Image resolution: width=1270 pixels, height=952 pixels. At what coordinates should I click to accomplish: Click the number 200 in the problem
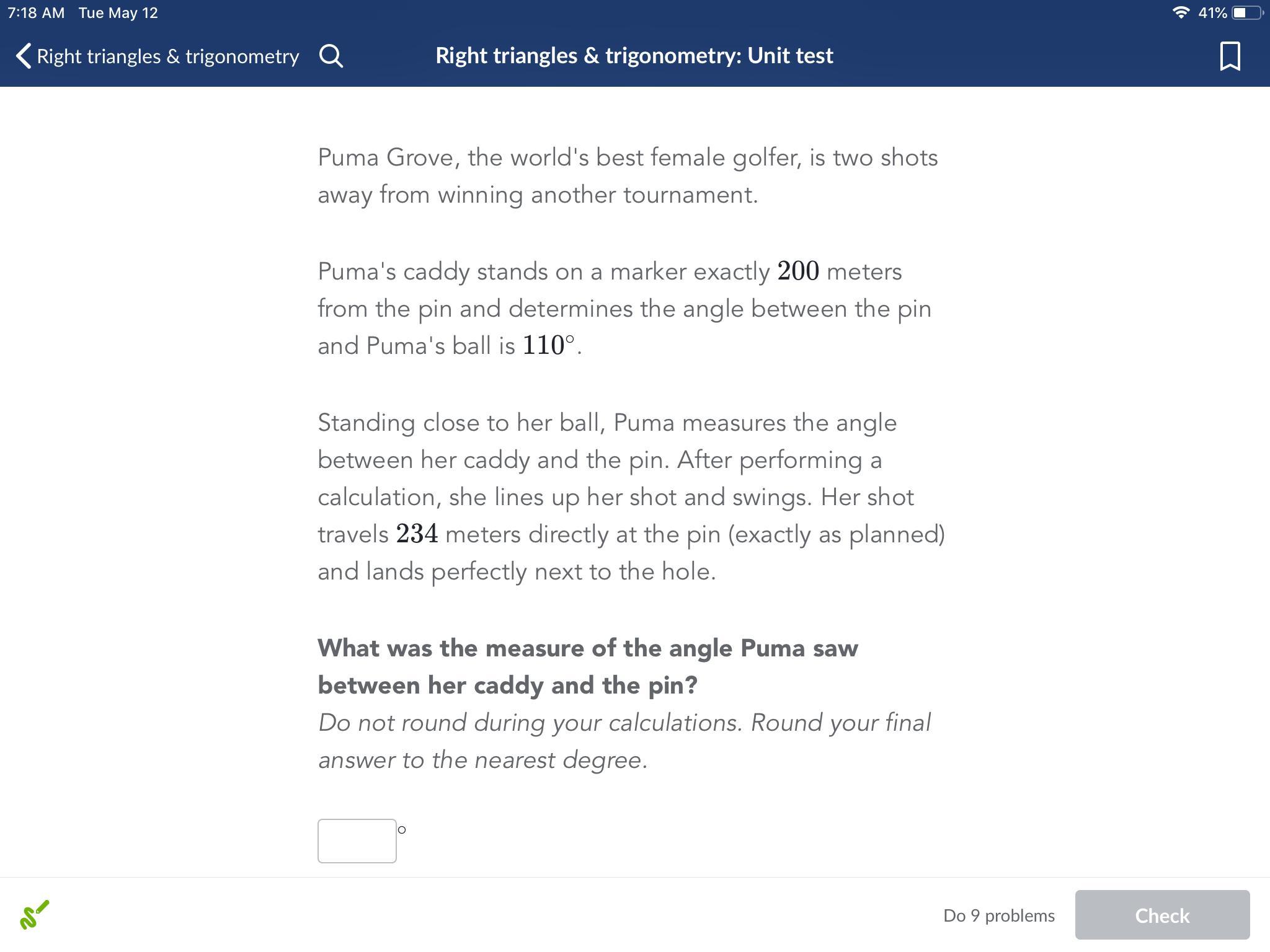click(797, 271)
